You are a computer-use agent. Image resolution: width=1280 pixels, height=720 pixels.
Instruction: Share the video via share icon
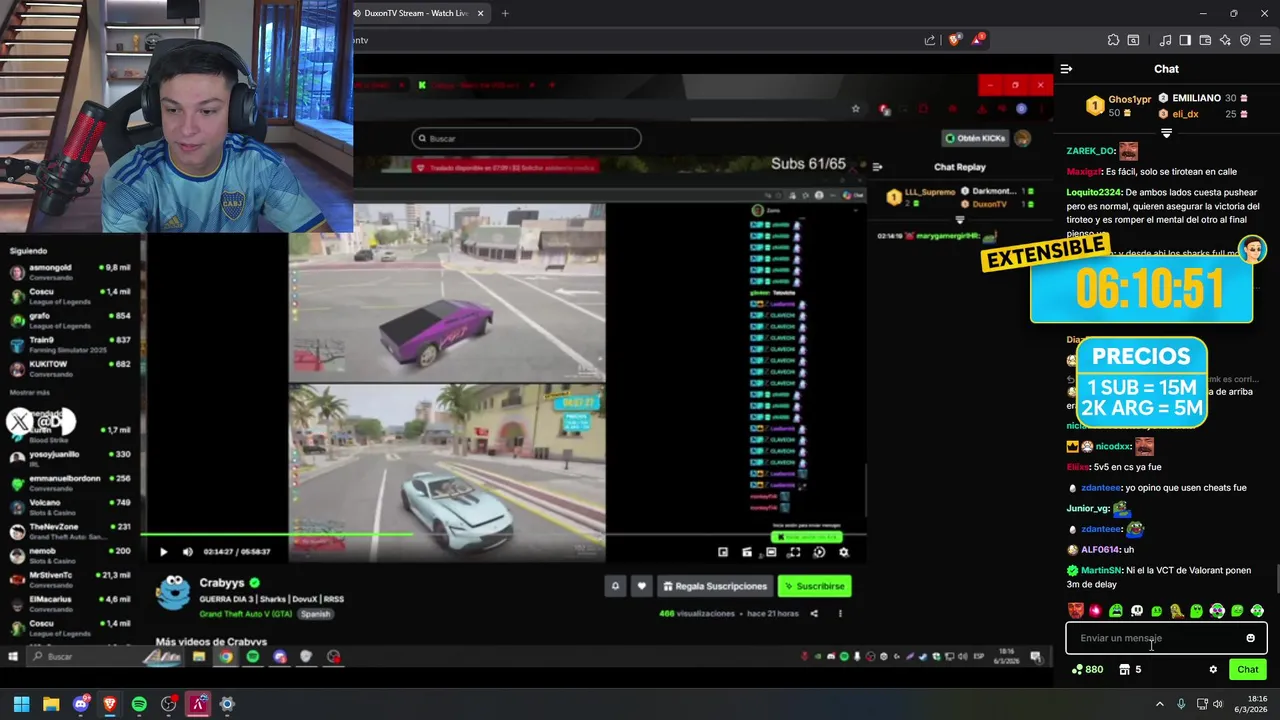(x=814, y=614)
